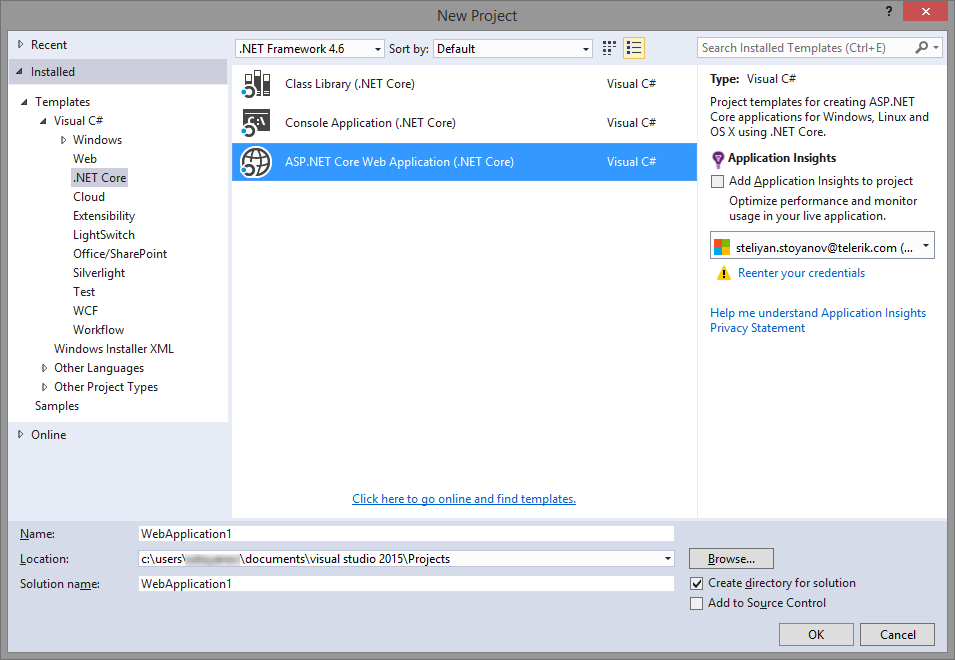Select the Samples node
This screenshot has width=955, height=660.
pyautogui.click(x=57, y=405)
